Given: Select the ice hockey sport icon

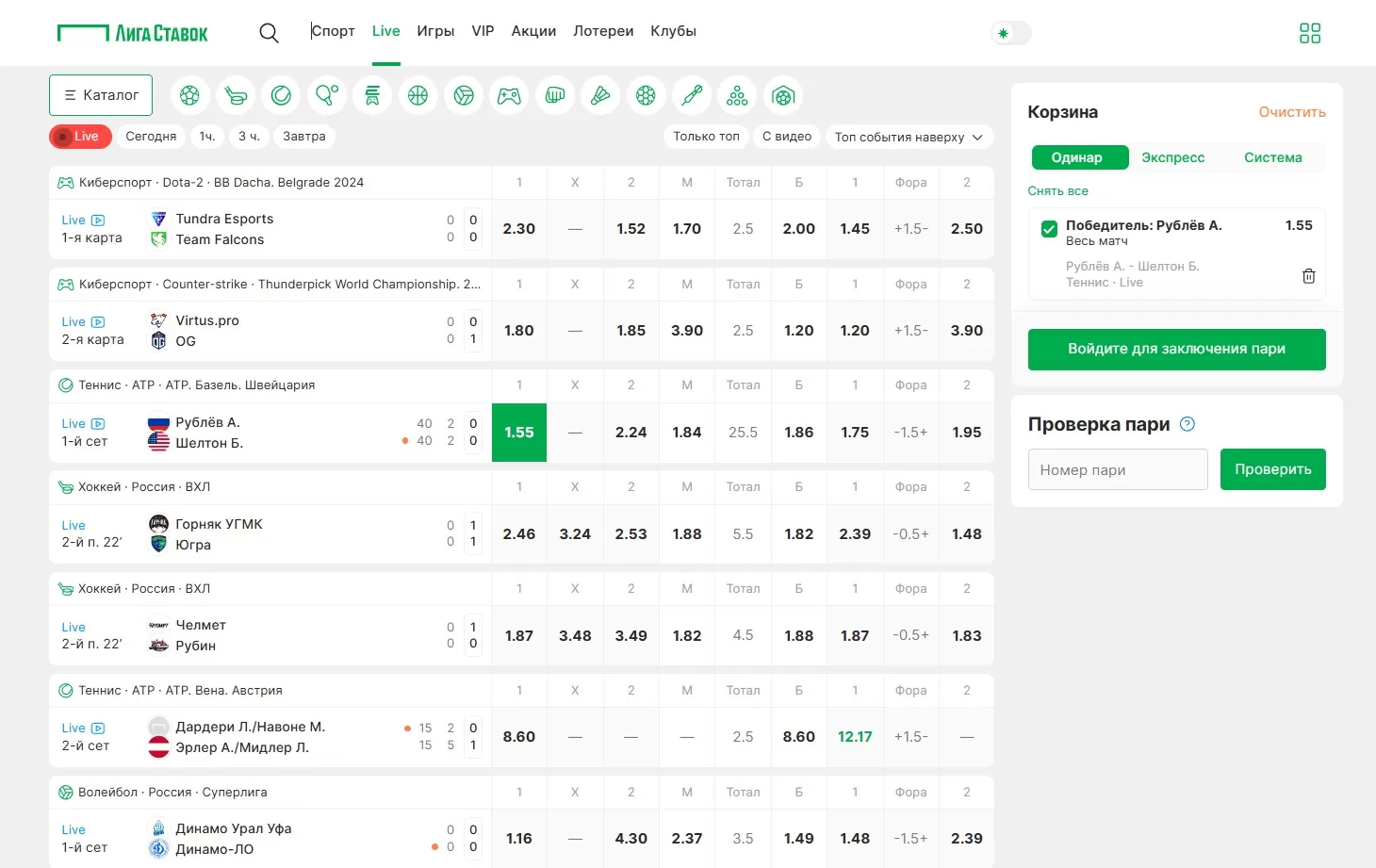Looking at the screenshot, I should tap(236, 95).
